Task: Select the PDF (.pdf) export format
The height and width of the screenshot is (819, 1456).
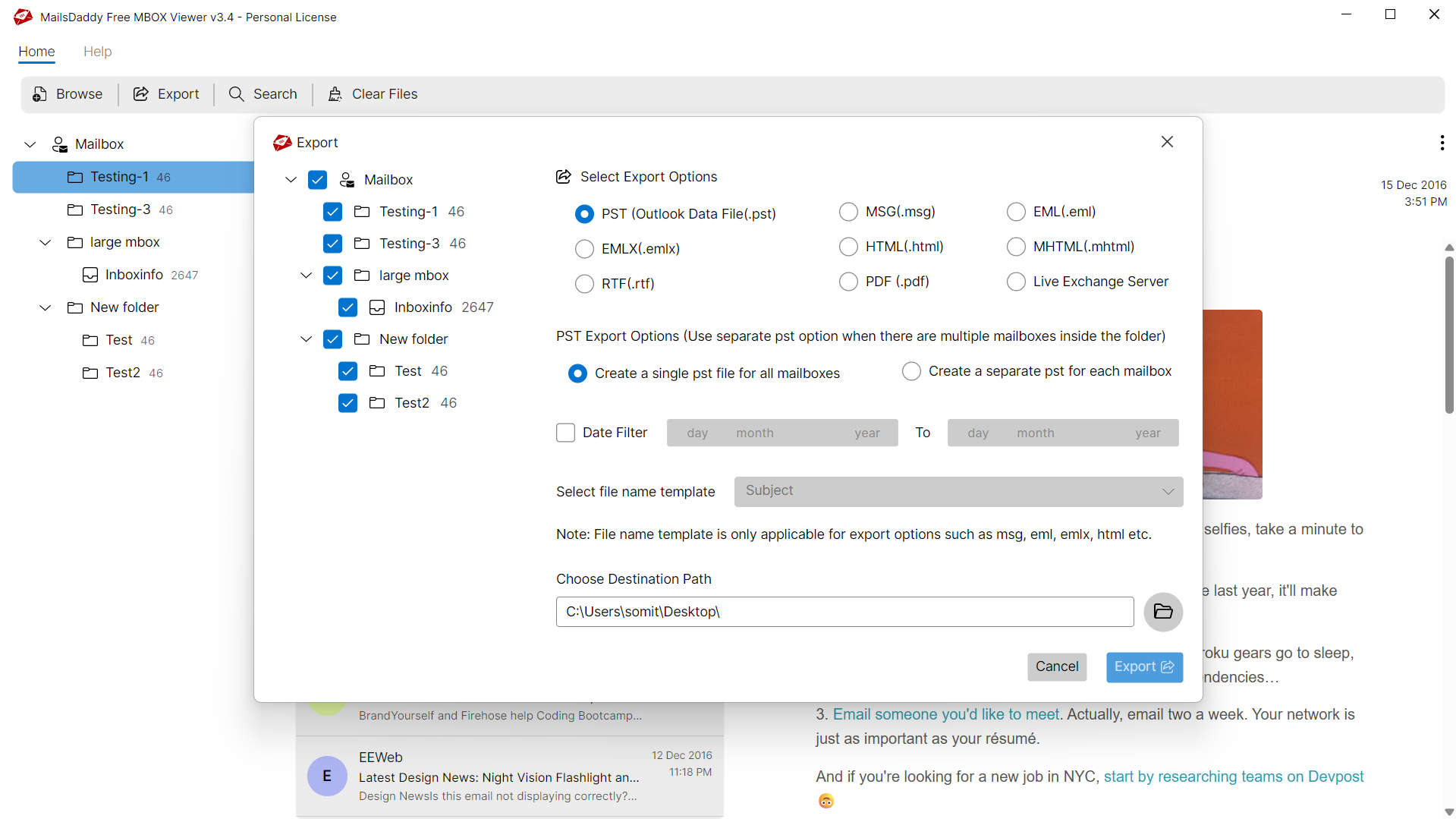Action: click(x=848, y=282)
